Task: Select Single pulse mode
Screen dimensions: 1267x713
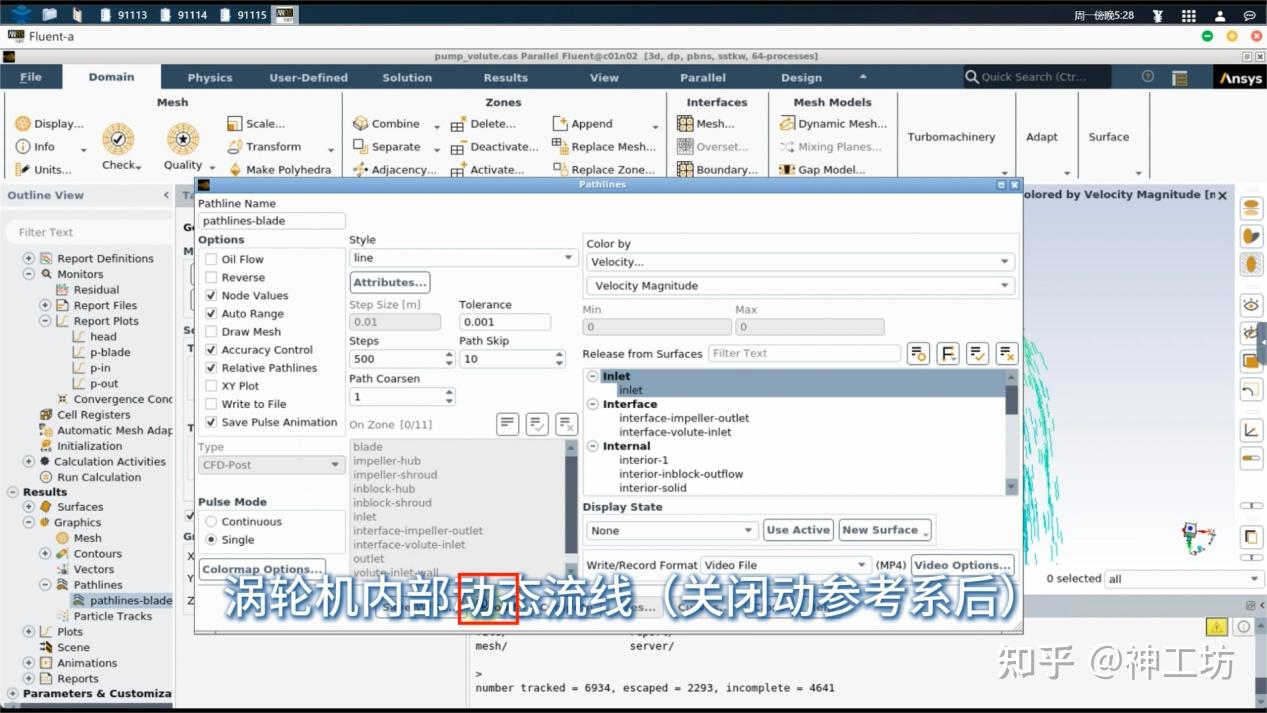Action: coord(211,540)
